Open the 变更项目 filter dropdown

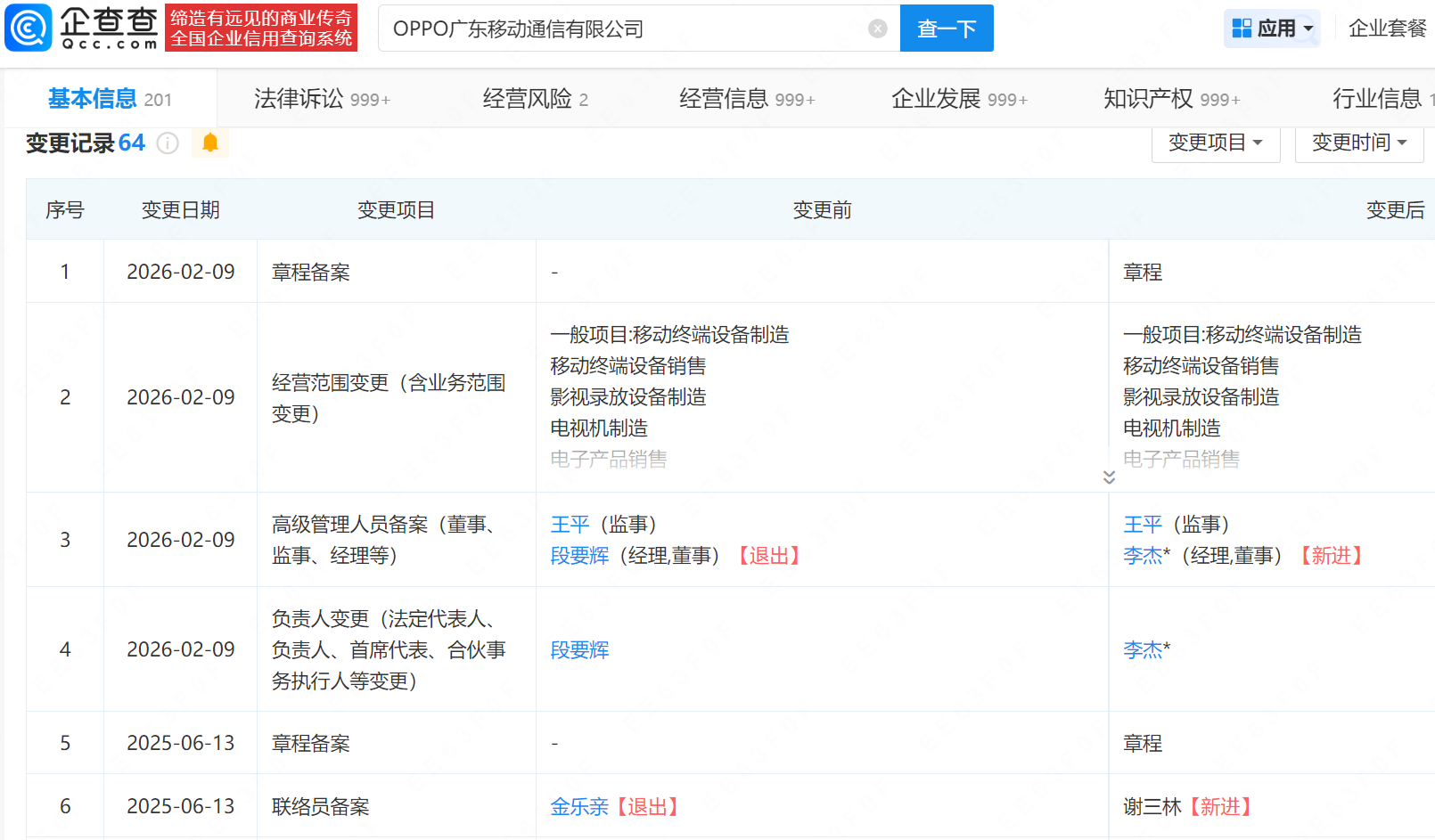(1216, 143)
